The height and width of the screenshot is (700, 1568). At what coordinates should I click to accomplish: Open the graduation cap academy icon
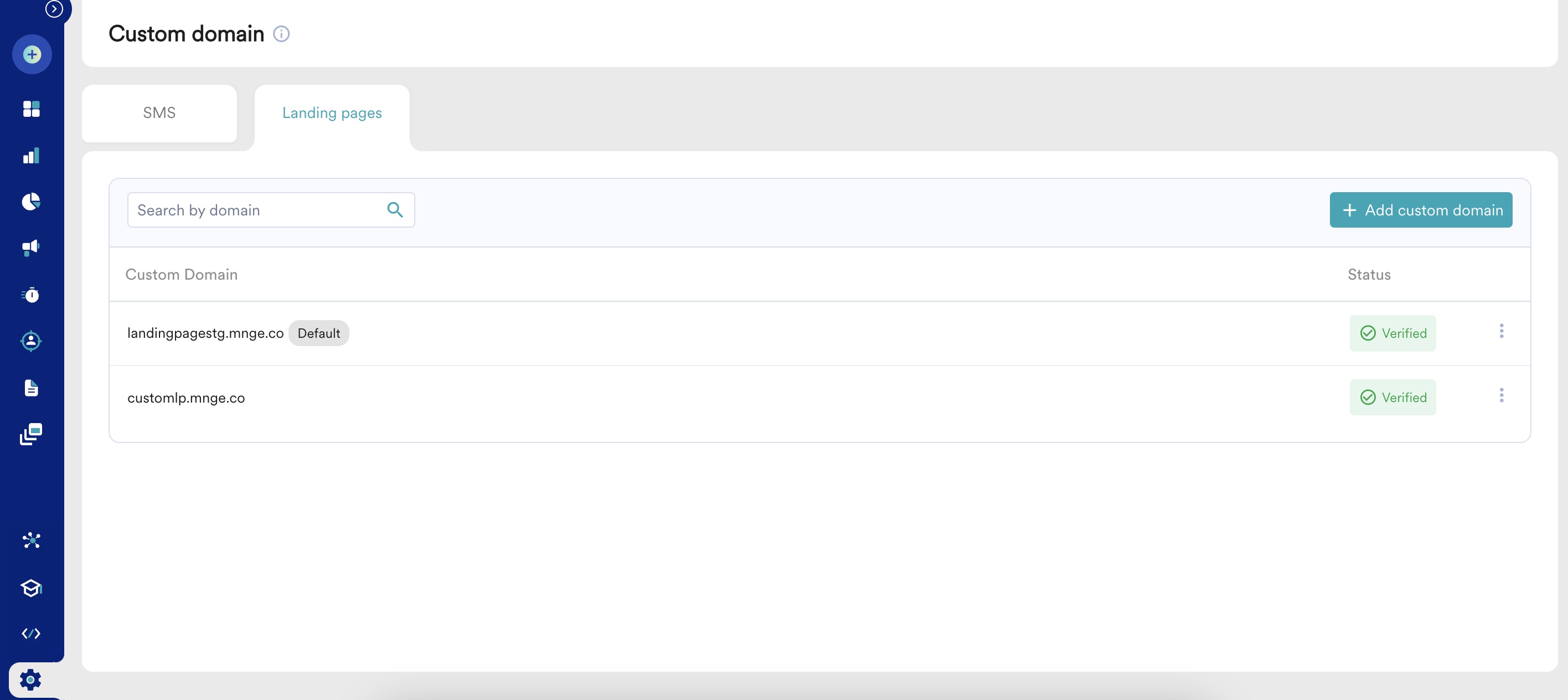click(x=32, y=588)
